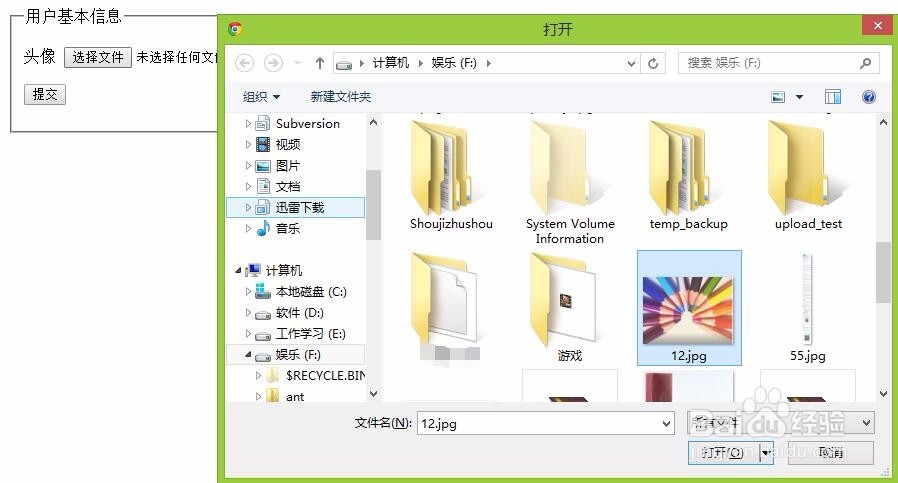Click the change view icon

coord(778,97)
